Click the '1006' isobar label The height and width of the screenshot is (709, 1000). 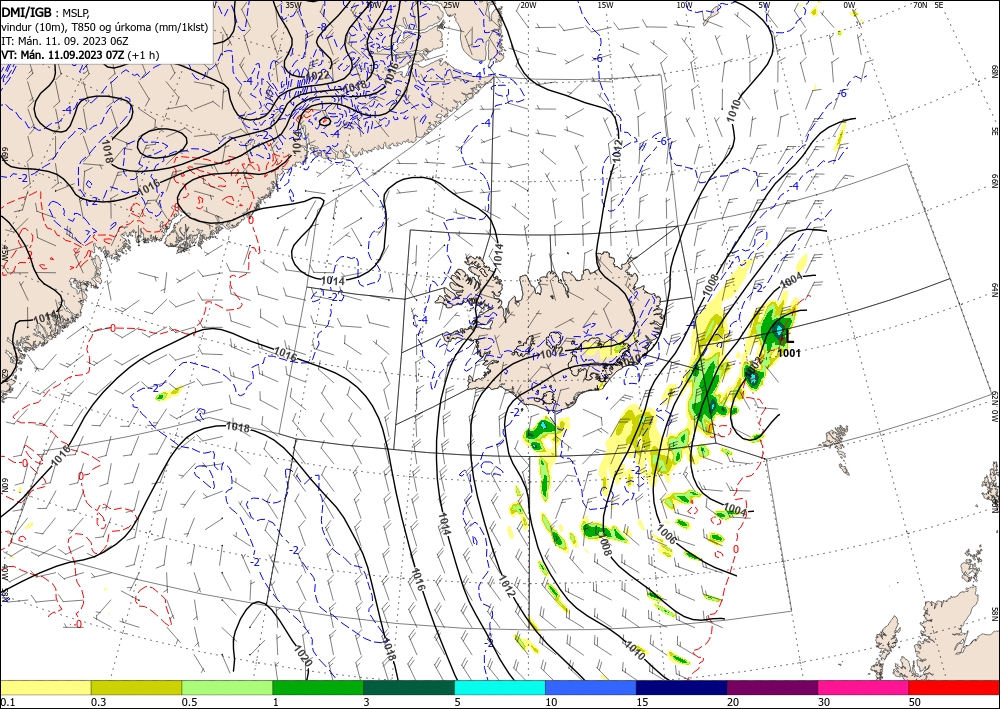pos(667,535)
